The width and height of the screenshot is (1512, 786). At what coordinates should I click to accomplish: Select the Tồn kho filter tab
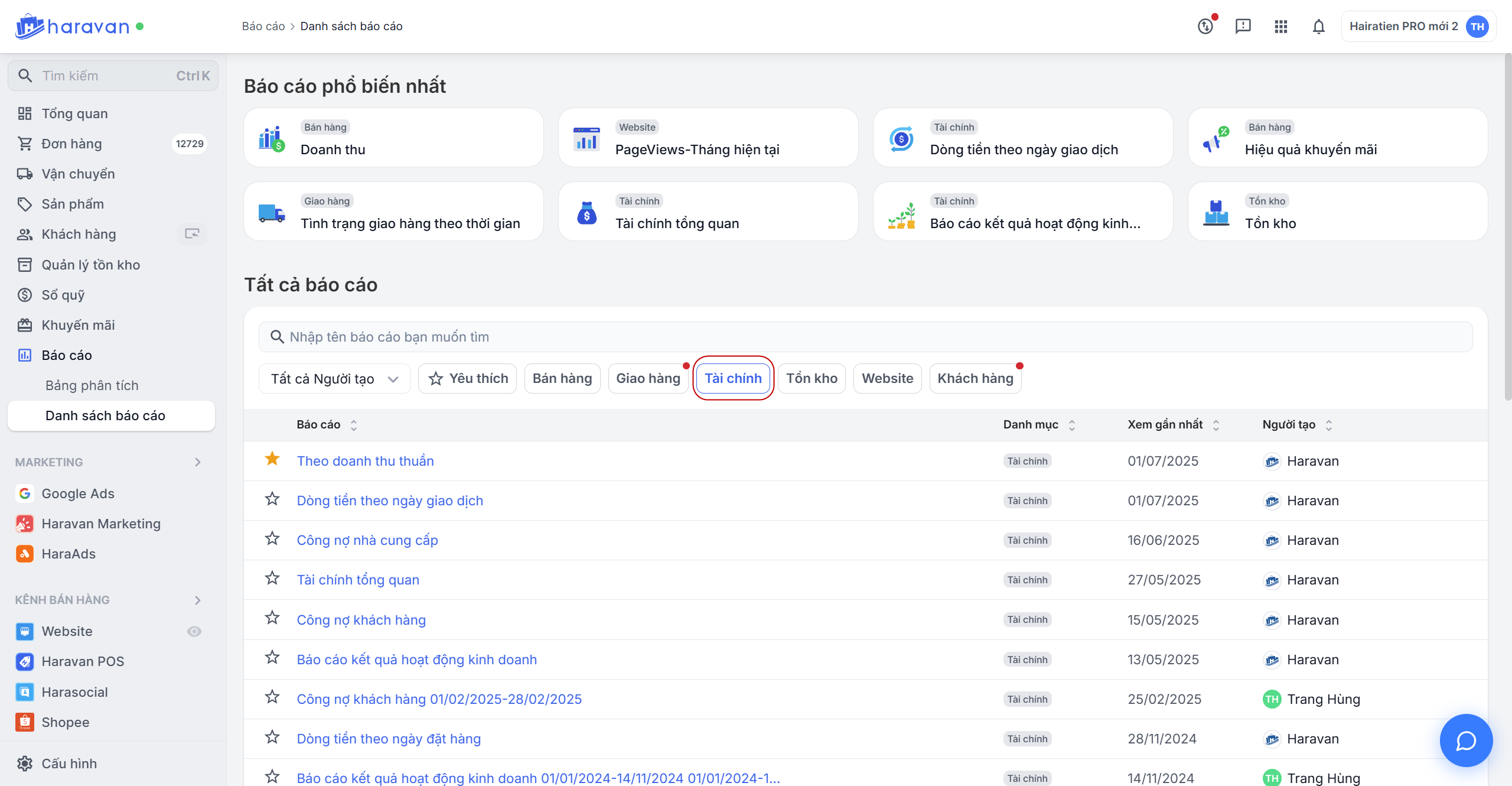(x=812, y=379)
